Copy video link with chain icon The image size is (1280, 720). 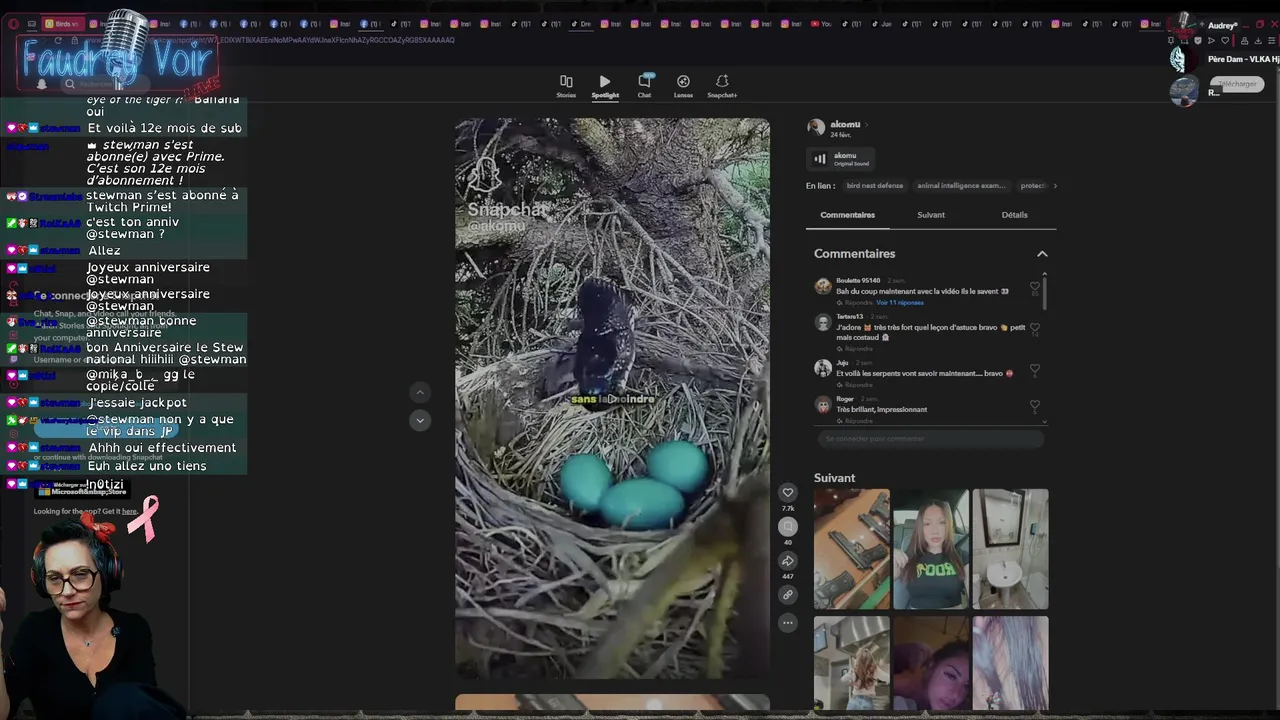[788, 595]
